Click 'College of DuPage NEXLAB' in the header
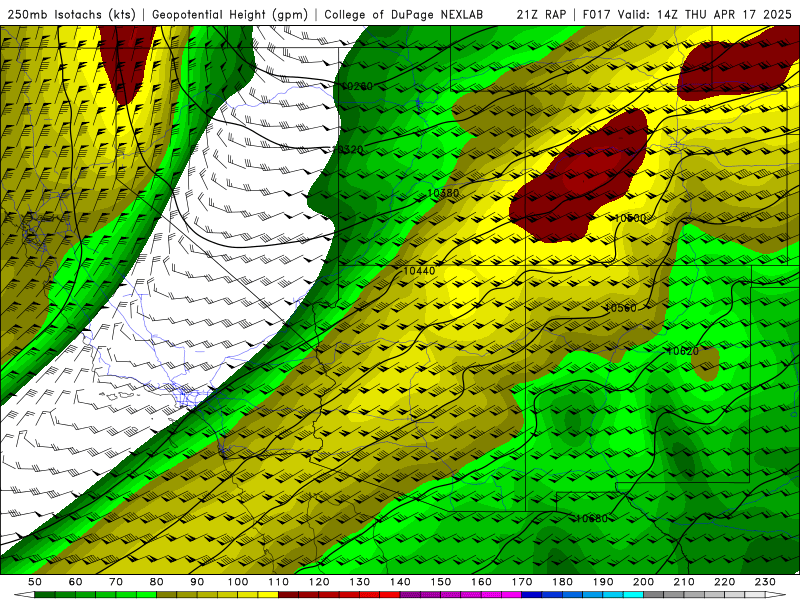Image resolution: width=800 pixels, height=600 pixels. (x=404, y=14)
